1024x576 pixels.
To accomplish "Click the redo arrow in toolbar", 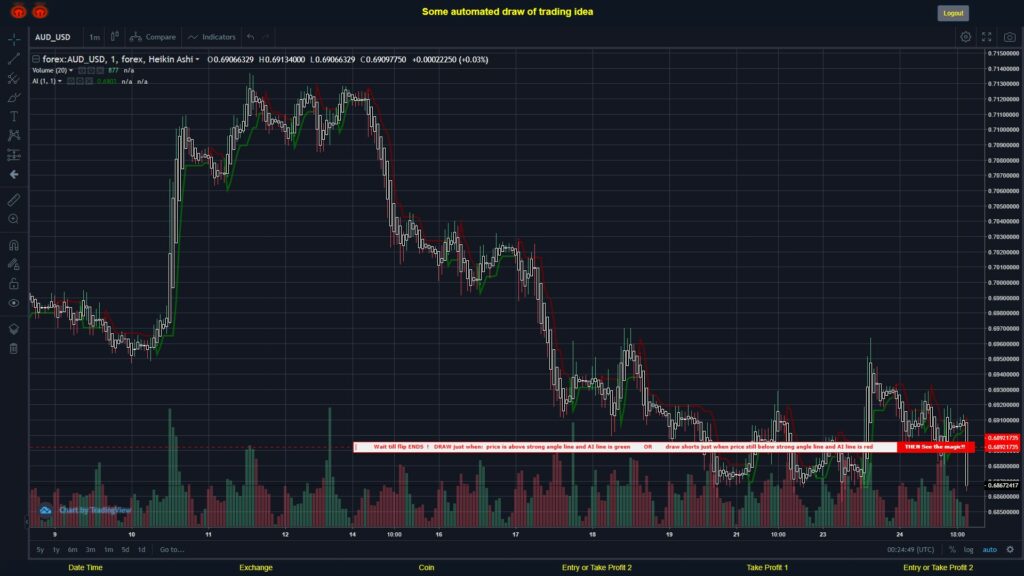I will click(x=266, y=37).
